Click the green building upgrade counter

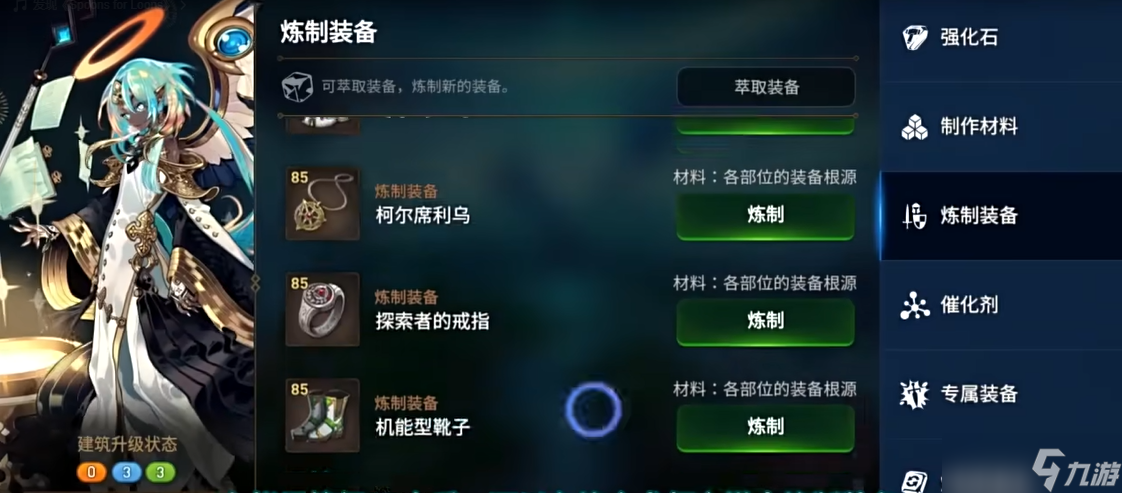160,472
